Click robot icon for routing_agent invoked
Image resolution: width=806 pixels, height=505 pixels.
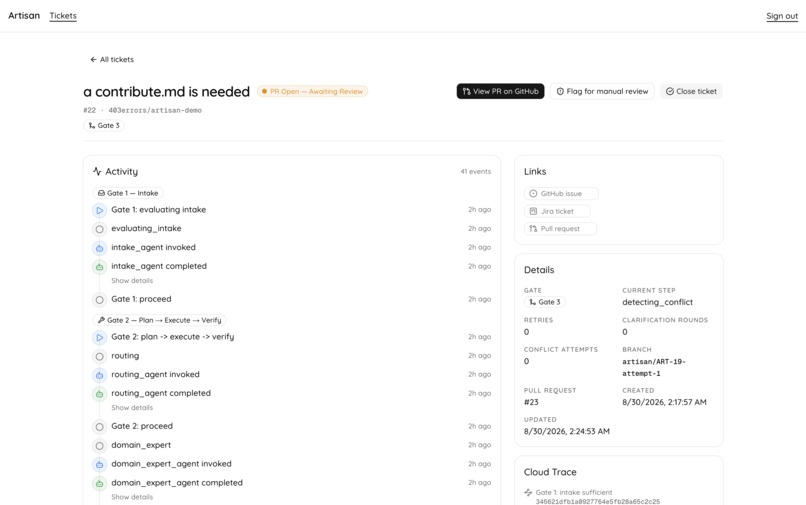(100, 375)
